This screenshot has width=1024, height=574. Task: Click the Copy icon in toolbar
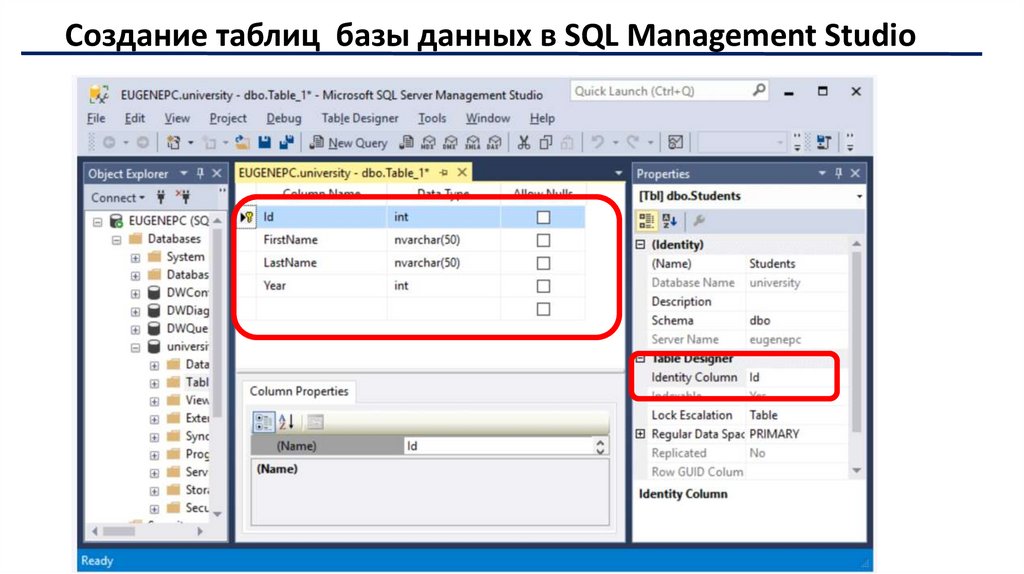(x=546, y=142)
